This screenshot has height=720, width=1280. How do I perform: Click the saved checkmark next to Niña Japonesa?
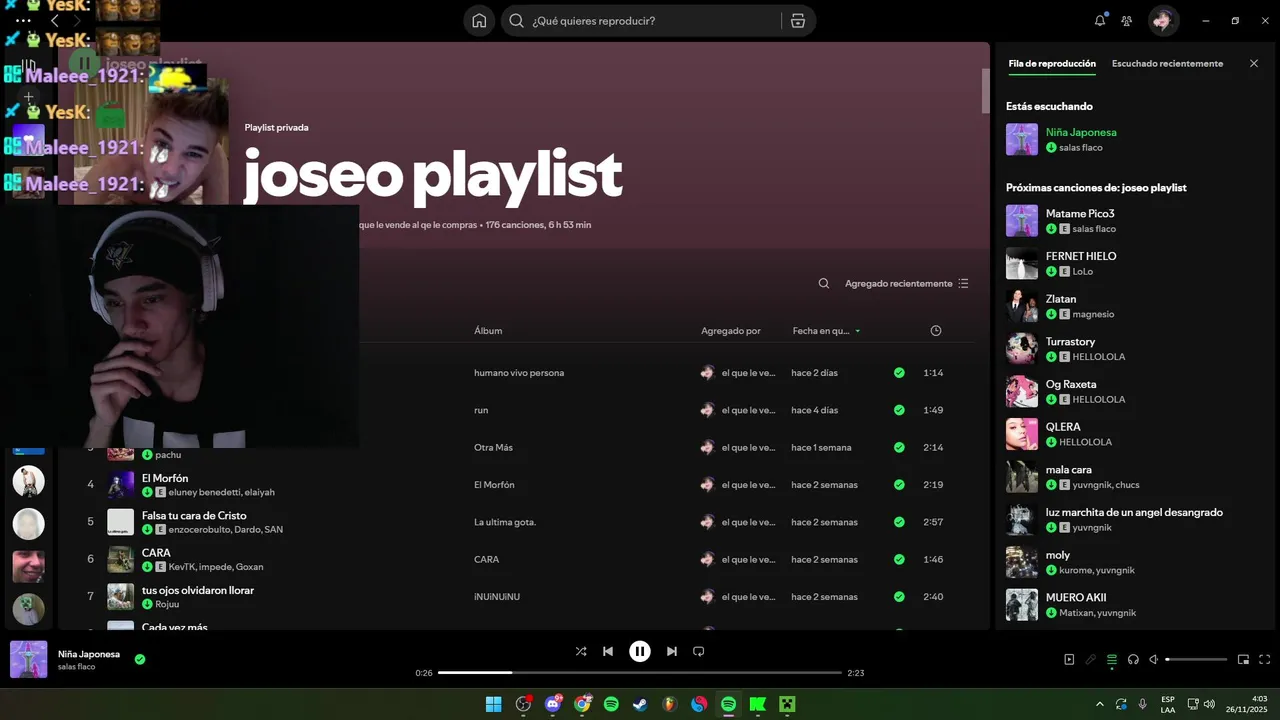(x=140, y=659)
